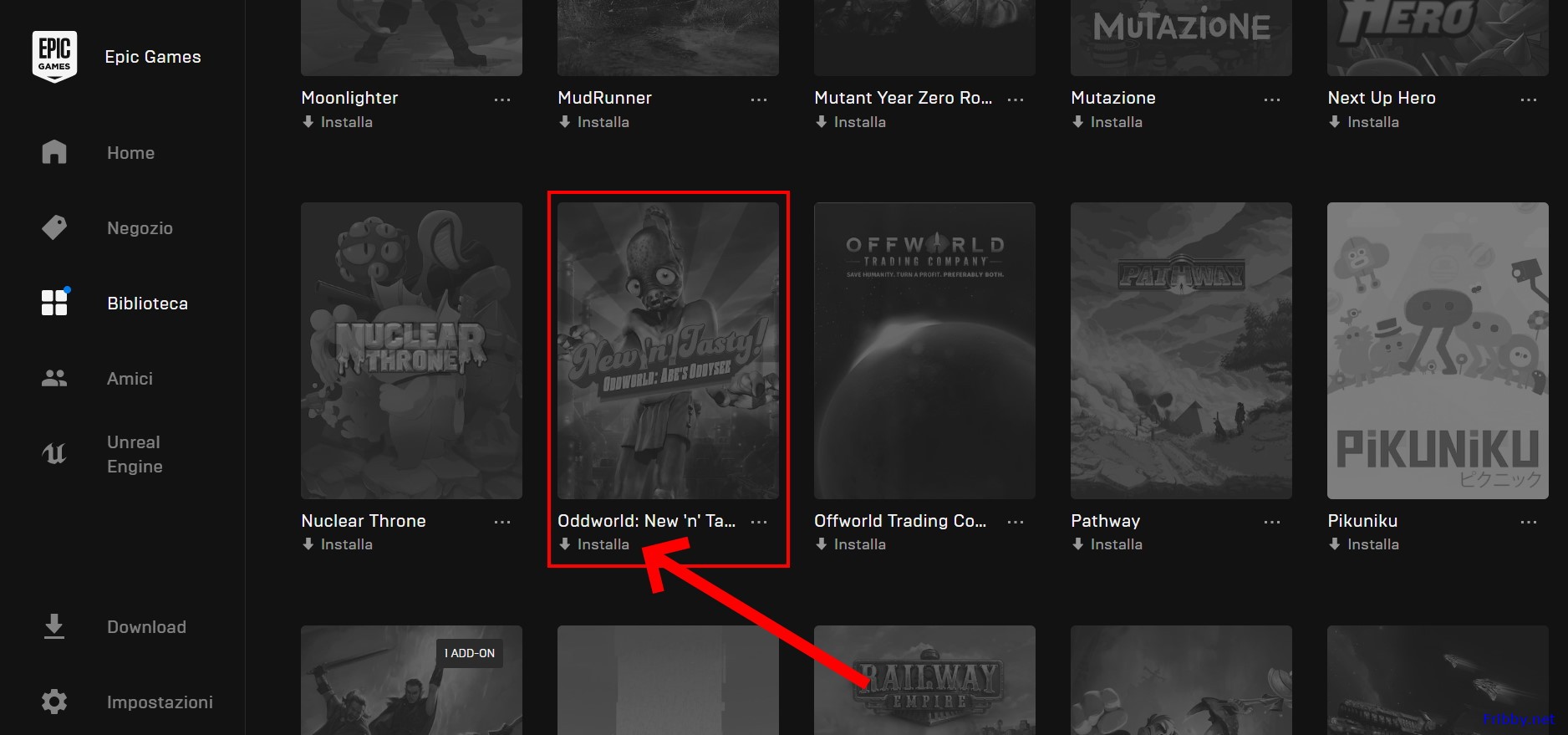Click the Offworld Trading Co... title
This screenshot has height=735, width=1568.
(900, 521)
